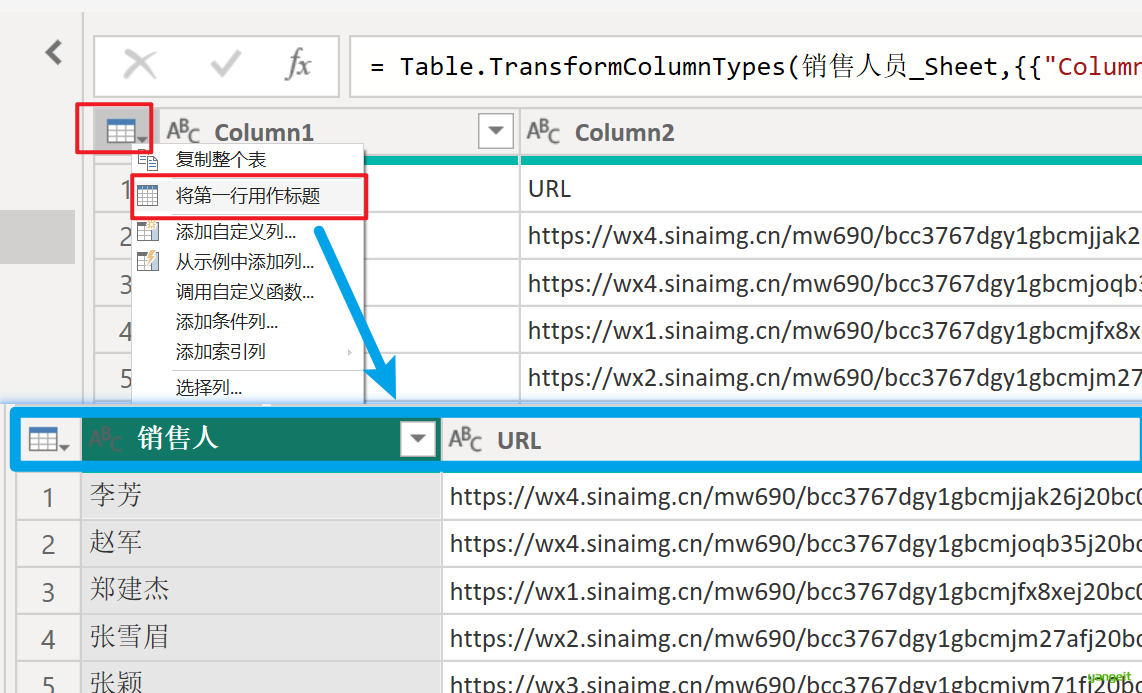Click the ABC type icon of Column1
The width and height of the screenshot is (1142, 693).
pyautogui.click(x=183, y=131)
